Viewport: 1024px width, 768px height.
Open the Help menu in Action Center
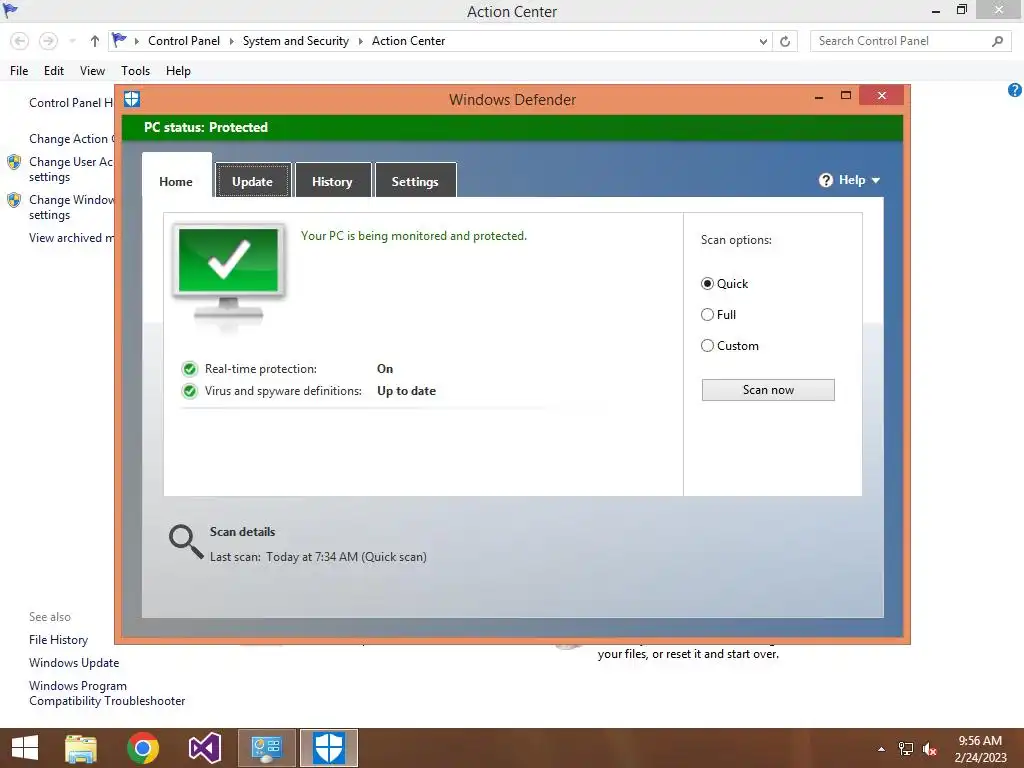coord(178,71)
